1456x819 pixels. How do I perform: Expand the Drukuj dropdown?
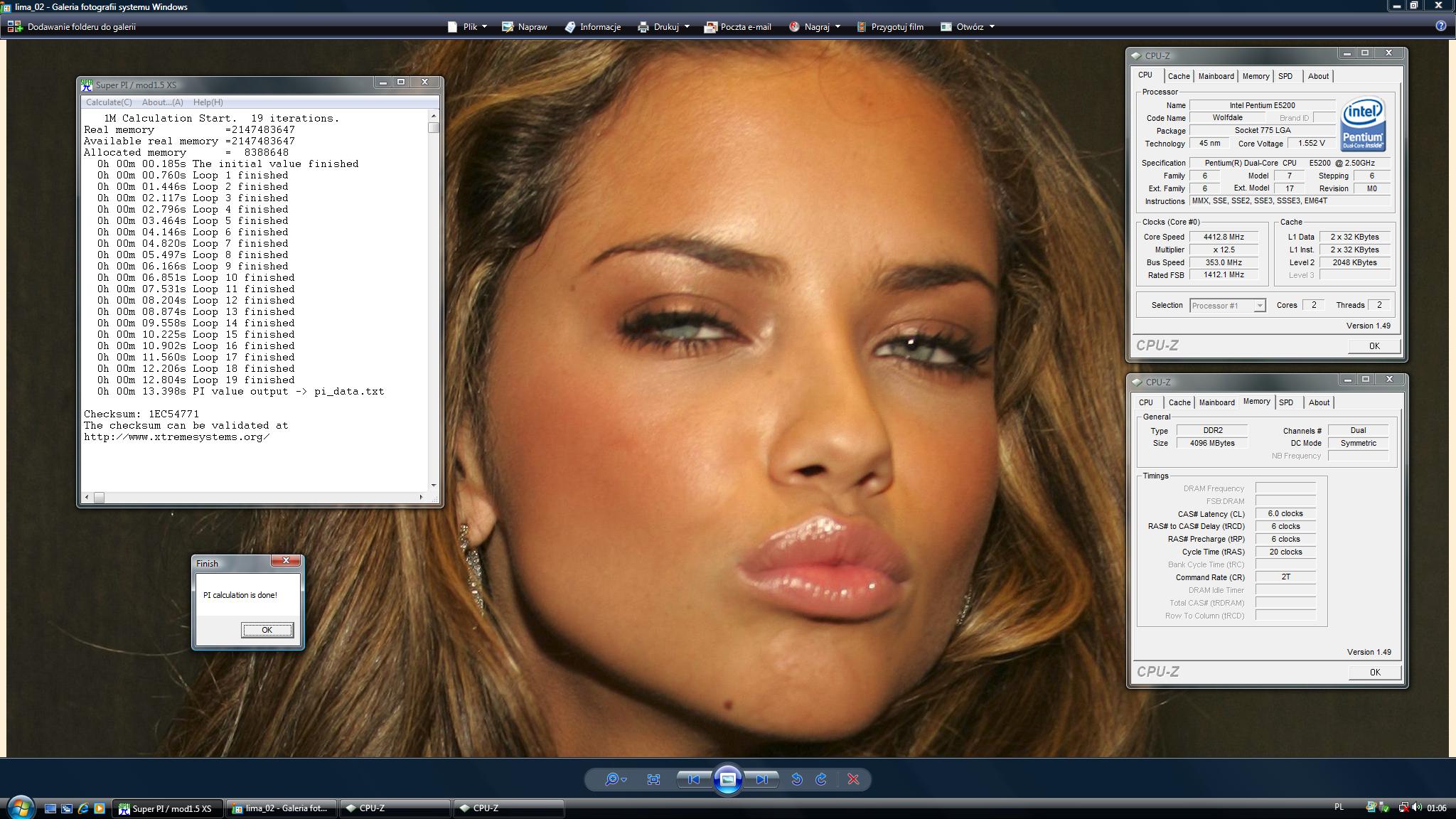[x=664, y=26]
